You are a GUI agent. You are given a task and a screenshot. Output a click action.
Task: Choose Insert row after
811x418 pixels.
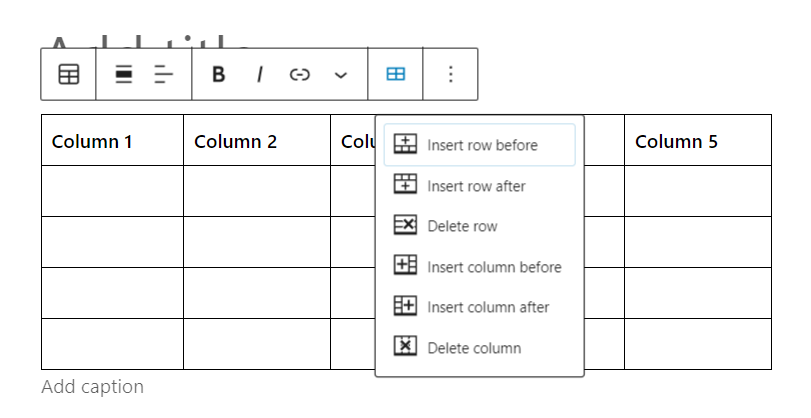pyautogui.click(x=475, y=186)
